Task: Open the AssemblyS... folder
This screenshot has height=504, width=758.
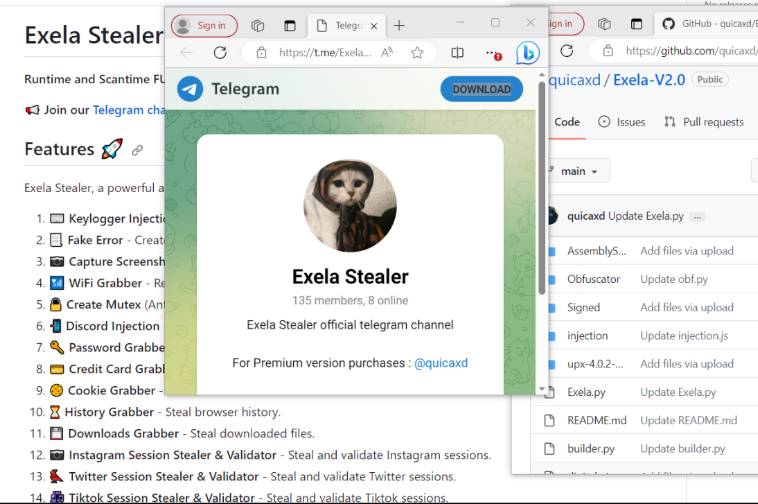Action: [x=597, y=251]
